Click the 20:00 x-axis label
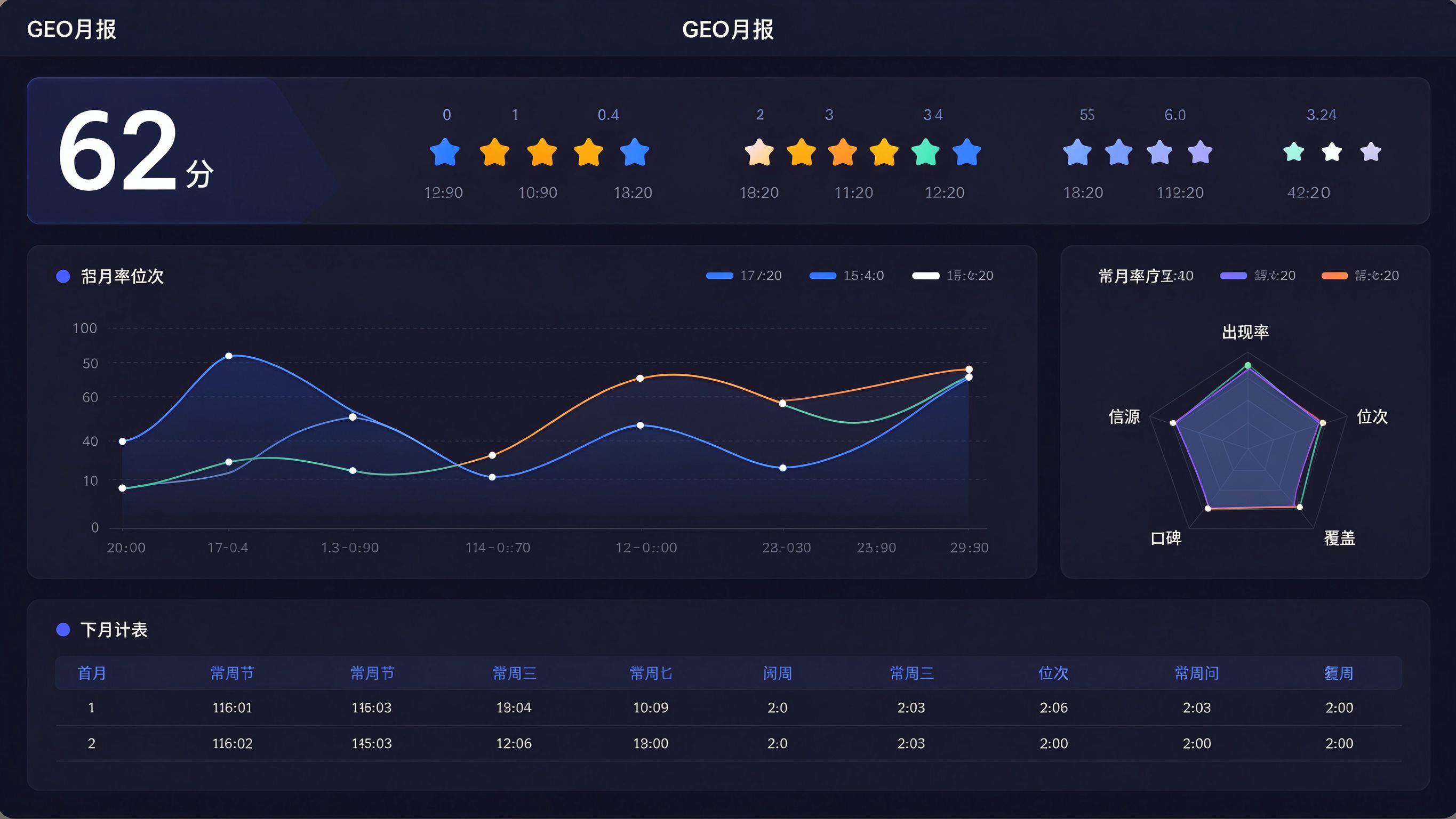Screen dimensions: 1456x819 click(126, 548)
